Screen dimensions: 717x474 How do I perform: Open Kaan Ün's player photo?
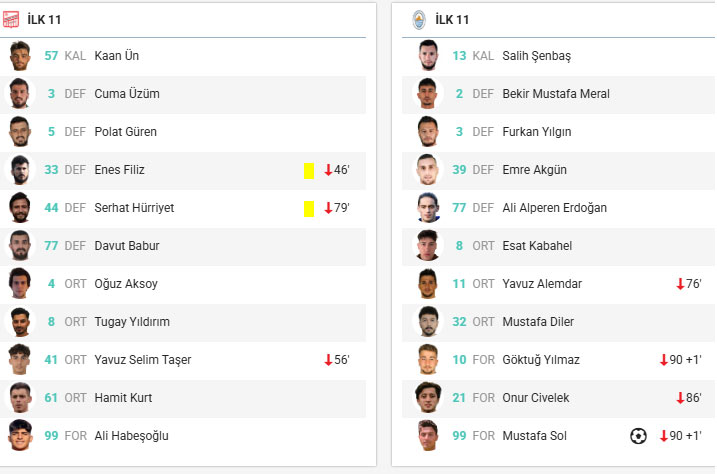[20, 56]
